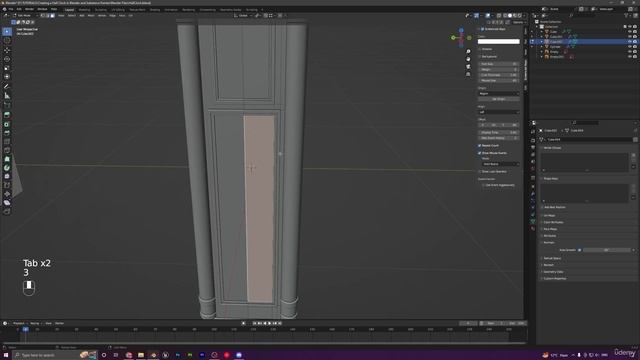Uncheck Show Mouse Events option
This screenshot has width=640, height=360.
[480, 153]
